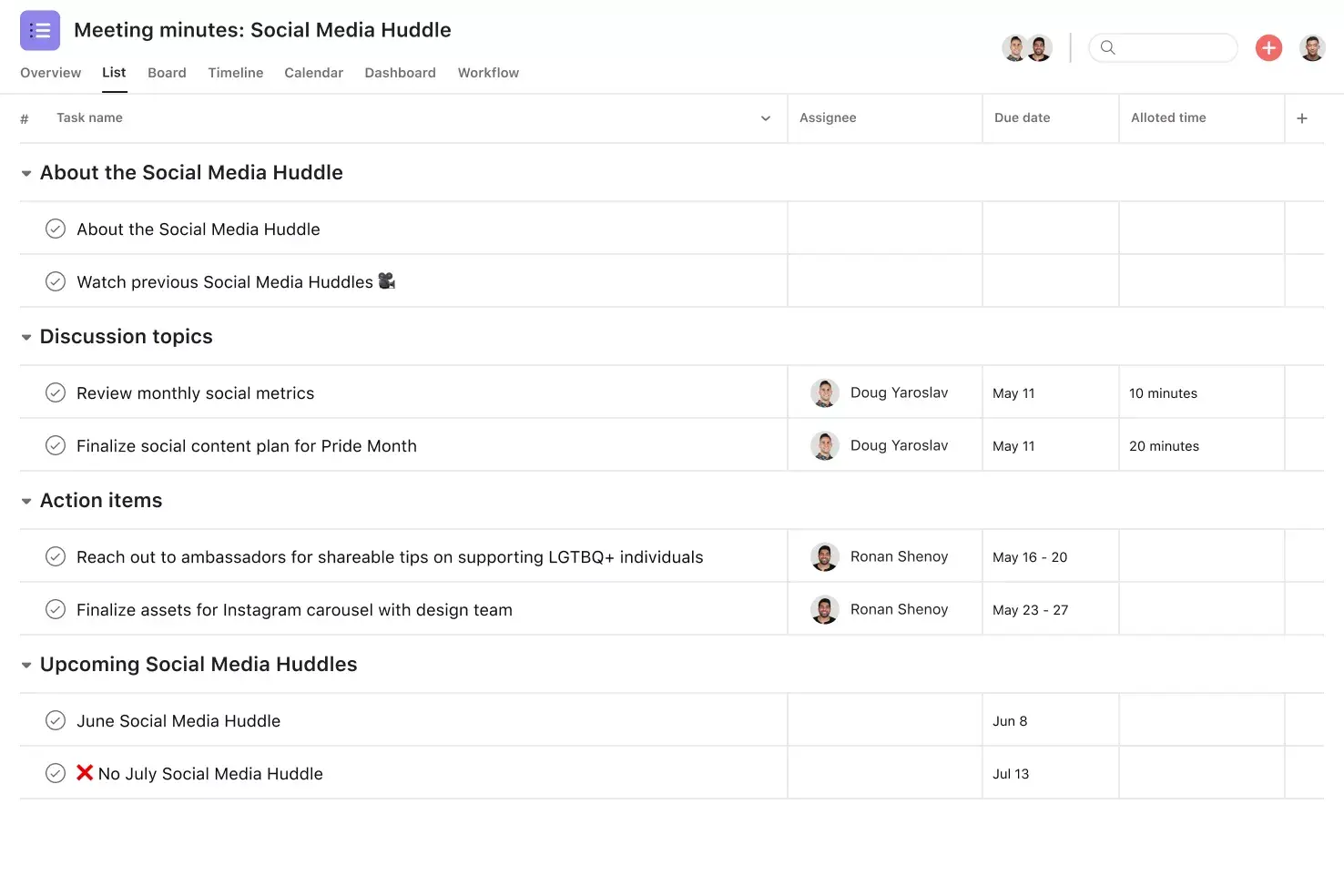Click Ronan Shenoy's avatar on Instagram carousel task
Screen dimensions: 1344x896
click(x=825, y=610)
